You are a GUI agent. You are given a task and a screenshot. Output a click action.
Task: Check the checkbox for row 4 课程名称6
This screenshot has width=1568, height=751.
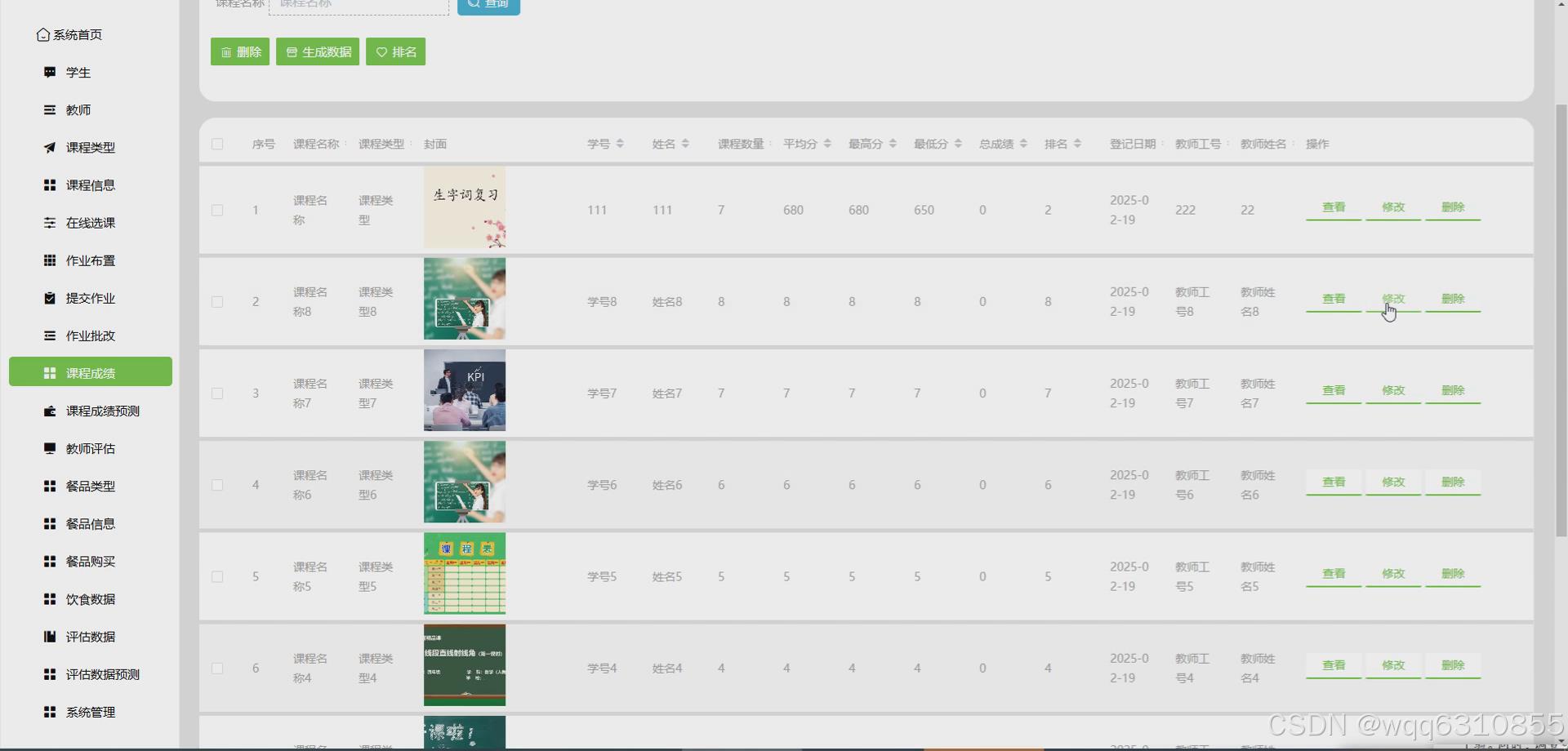(x=217, y=485)
